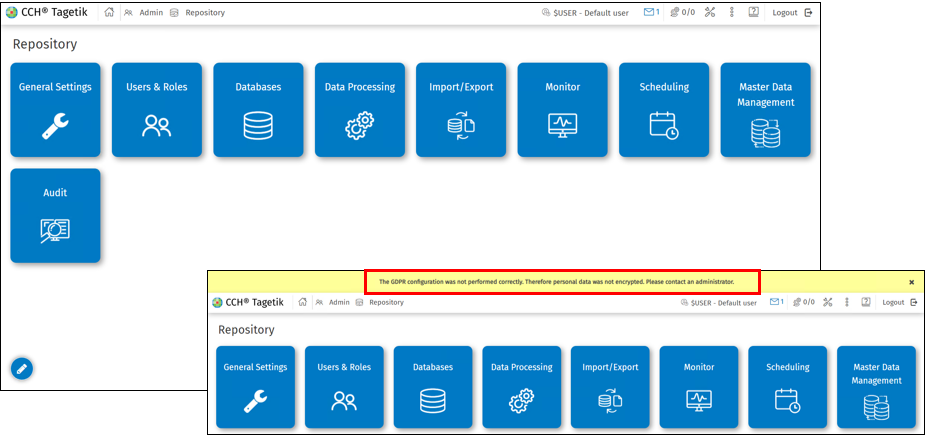Screen dimensions: 935x441
Task: Open Users & Roles tile in back window
Action: click(x=157, y=110)
